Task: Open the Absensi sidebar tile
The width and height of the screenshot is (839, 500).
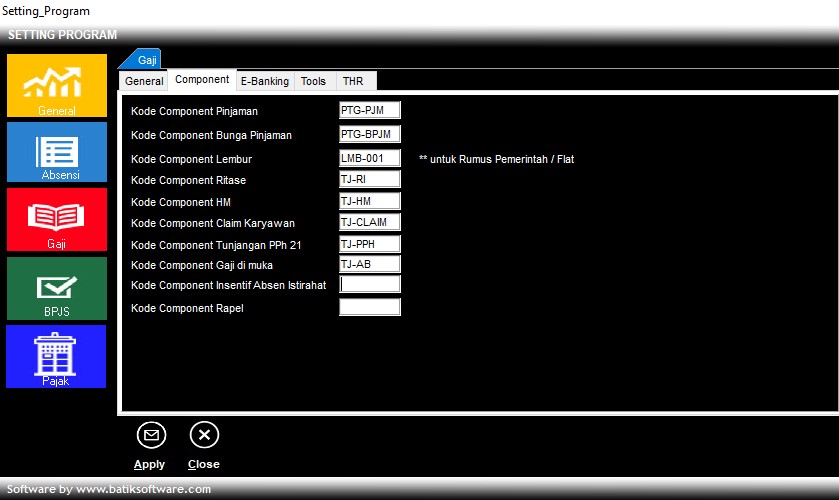Action: click(56, 152)
